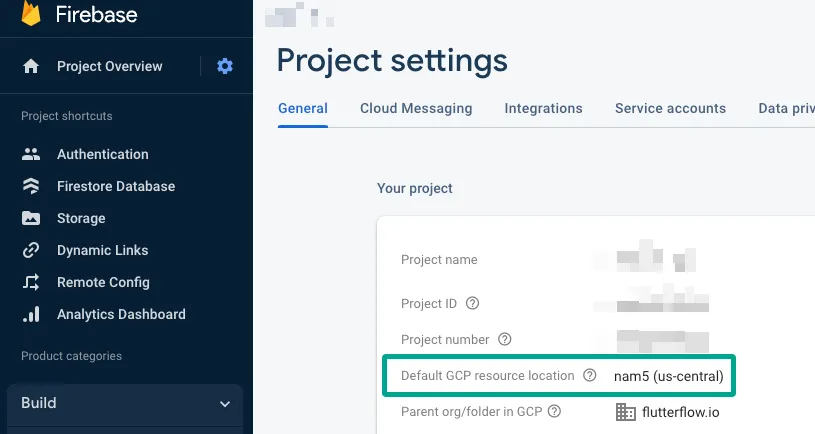Click the Project number label
The height and width of the screenshot is (434, 815).
click(445, 339)
